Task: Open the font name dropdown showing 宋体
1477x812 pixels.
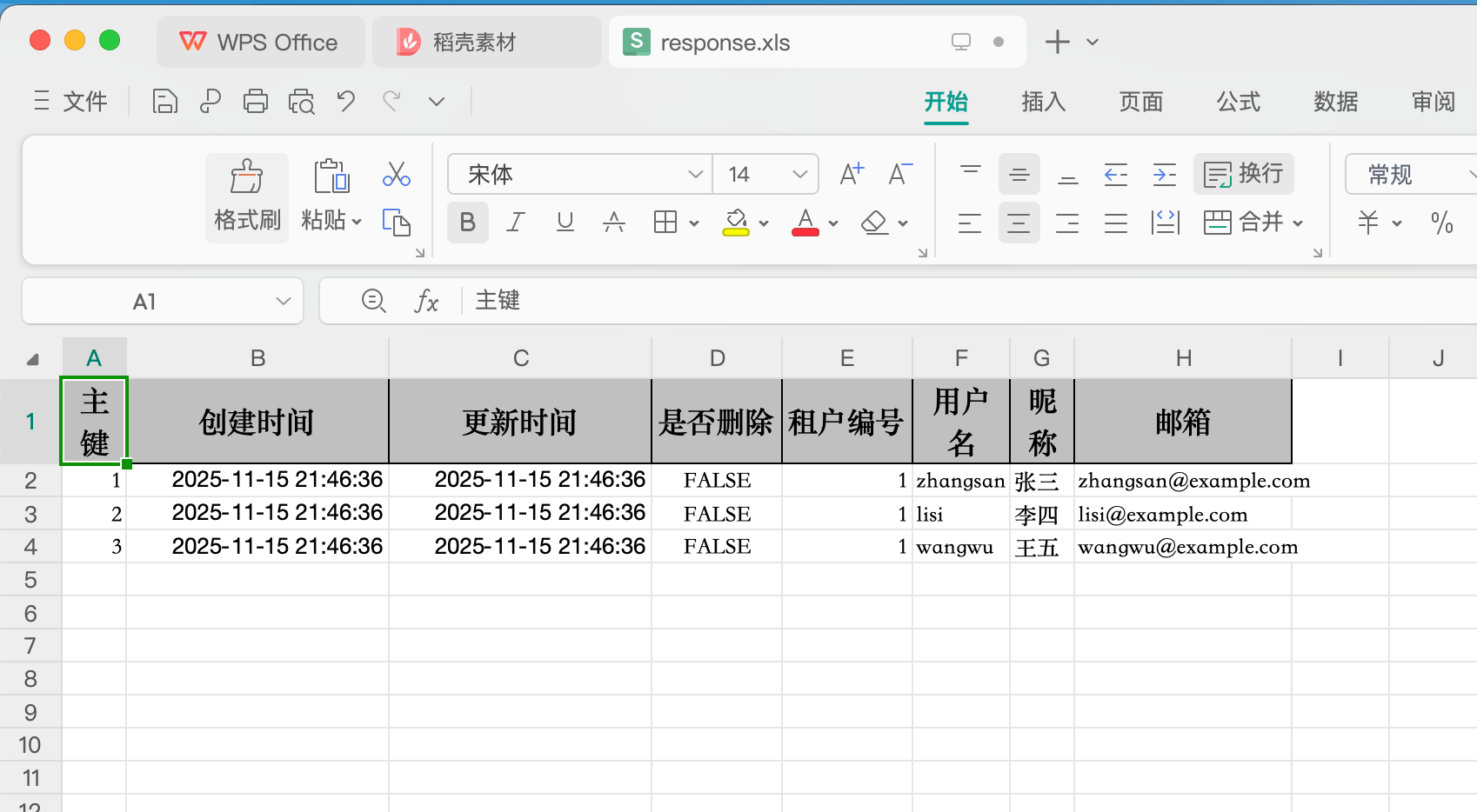Action: click(x=695, y=175)
